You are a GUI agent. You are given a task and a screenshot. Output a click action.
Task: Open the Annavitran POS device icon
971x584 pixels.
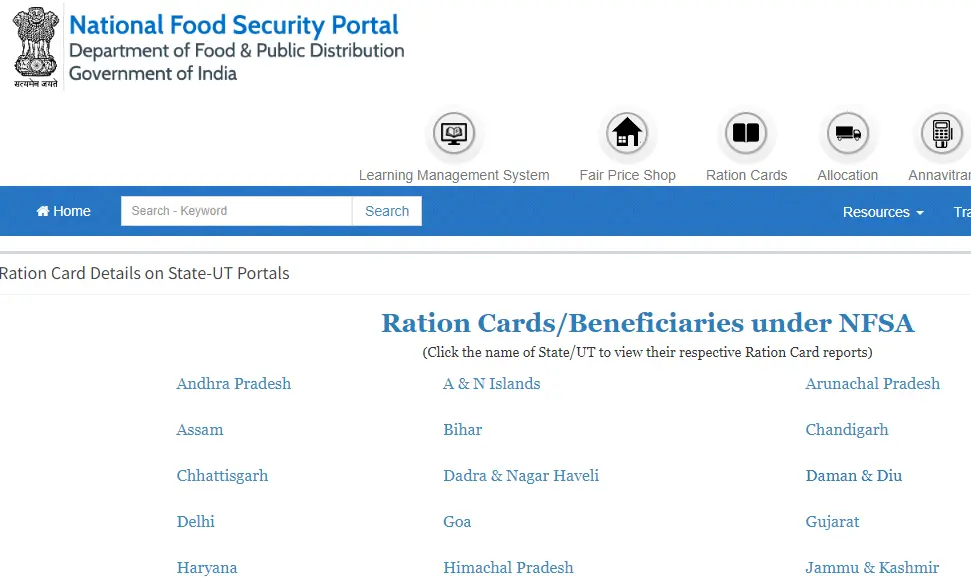(x=941, y=132)
